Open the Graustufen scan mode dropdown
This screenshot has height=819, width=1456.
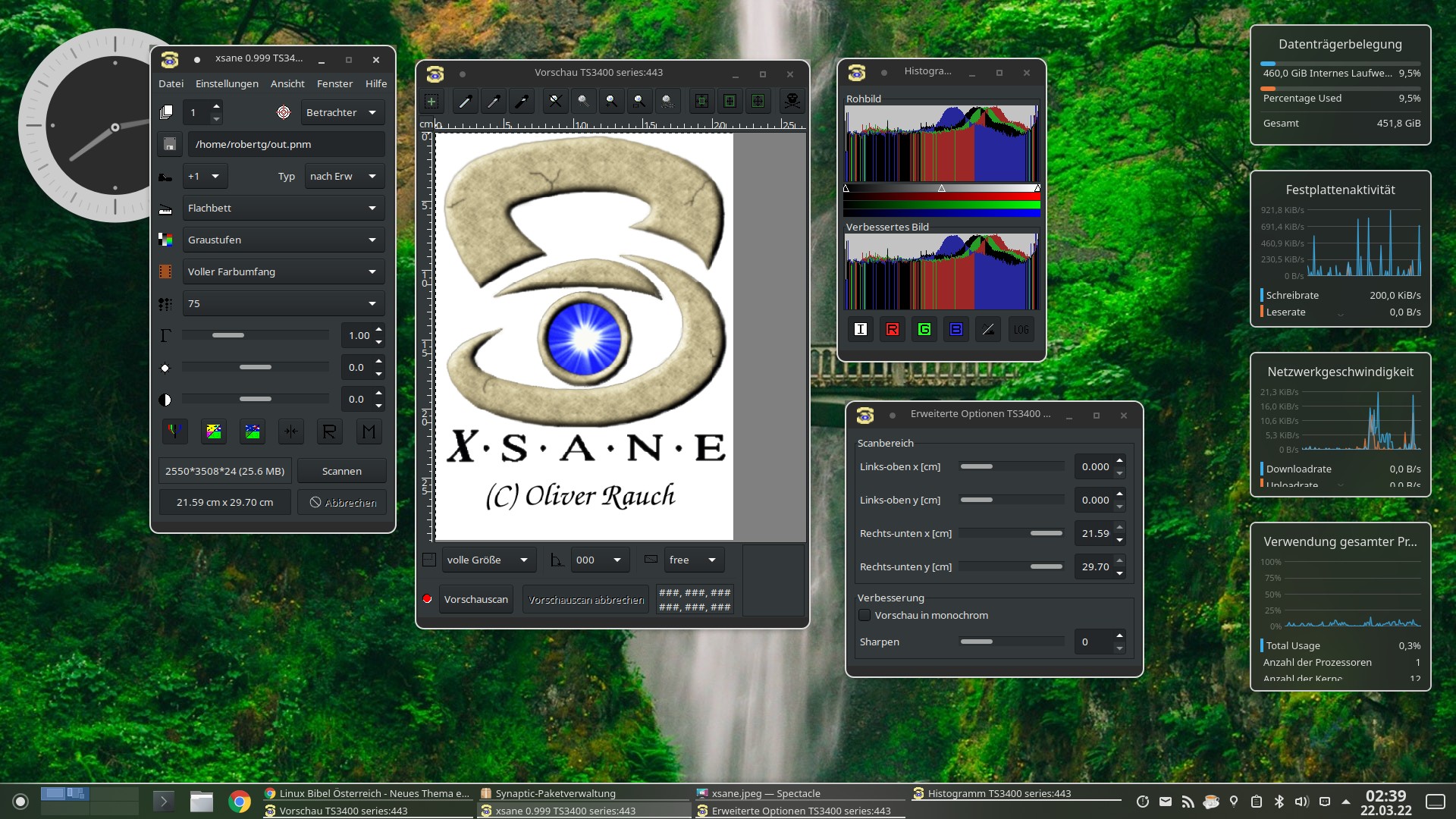284,240
